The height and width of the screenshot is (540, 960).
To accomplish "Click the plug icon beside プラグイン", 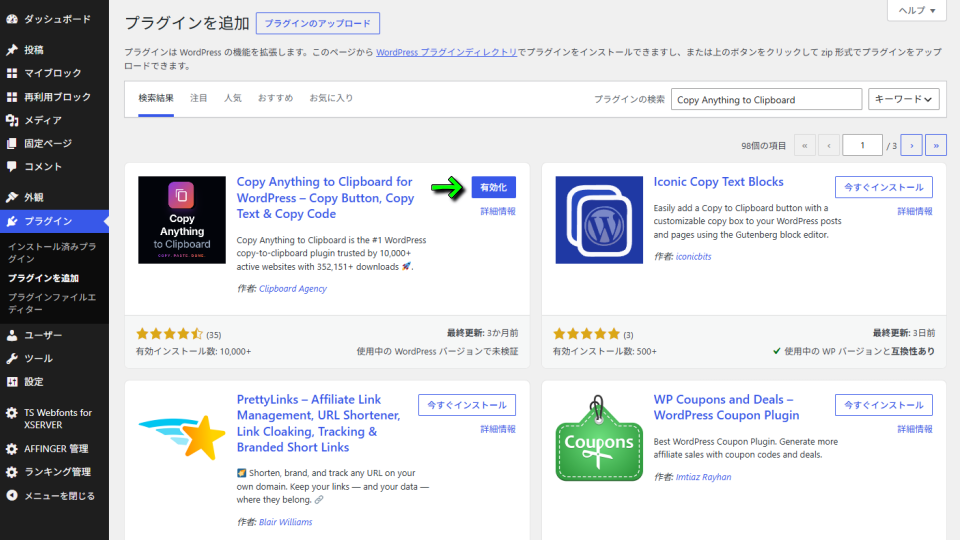I will click(x=12, y=221).
